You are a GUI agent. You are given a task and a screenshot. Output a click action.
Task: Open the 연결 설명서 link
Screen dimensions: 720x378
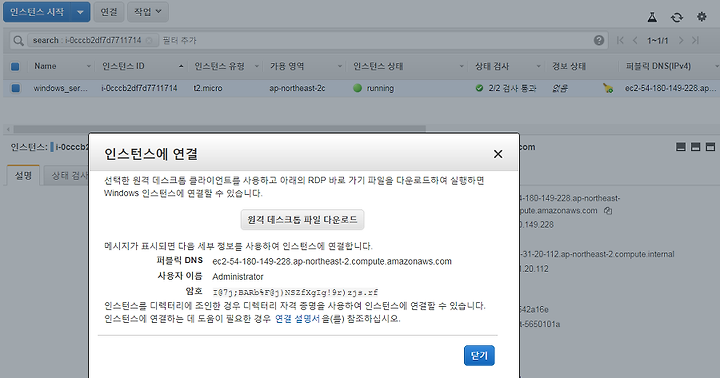pos(297,319)
